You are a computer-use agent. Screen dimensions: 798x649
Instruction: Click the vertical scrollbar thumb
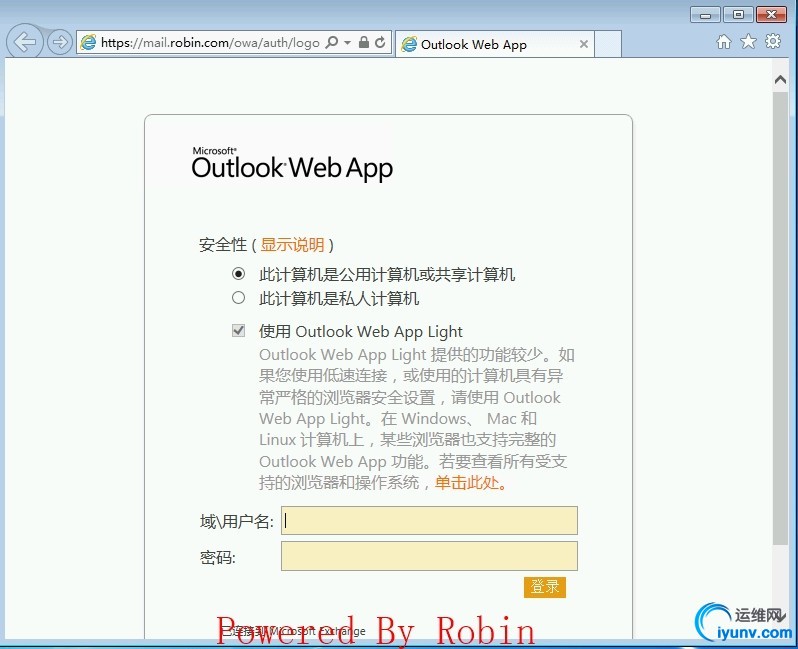click(780, 318)
